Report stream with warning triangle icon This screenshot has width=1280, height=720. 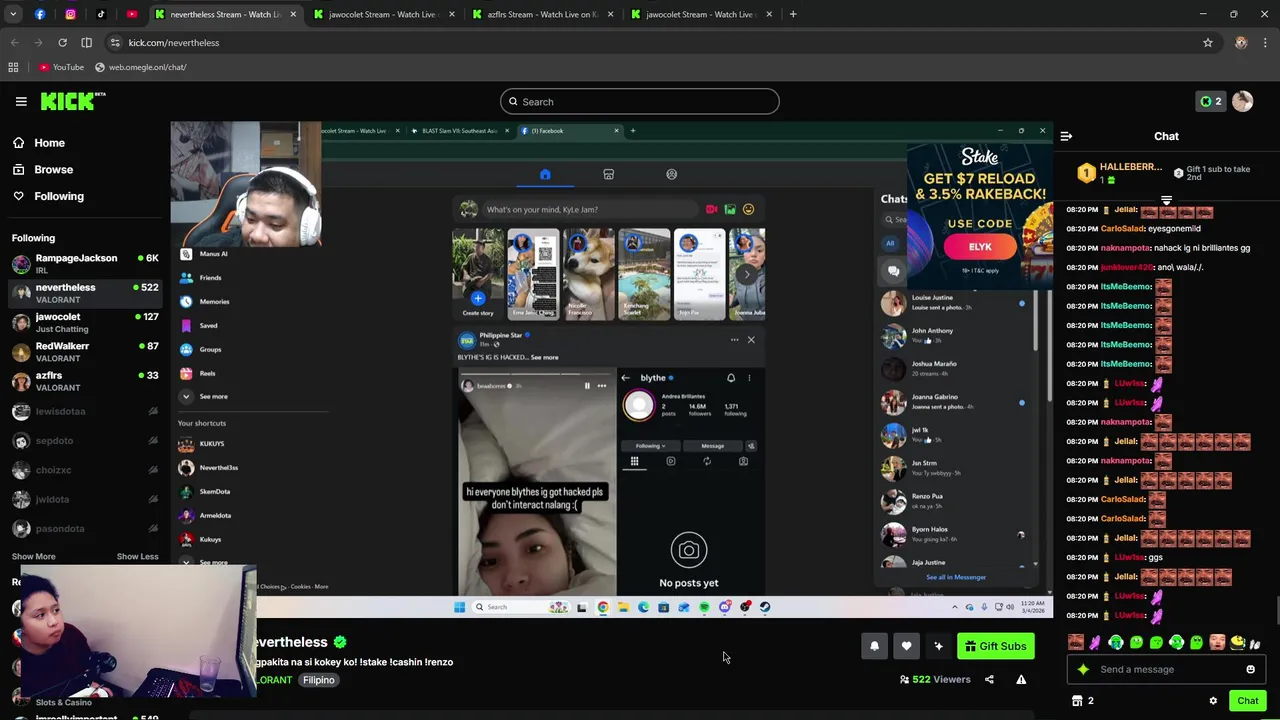click(x=1021, y=680)
